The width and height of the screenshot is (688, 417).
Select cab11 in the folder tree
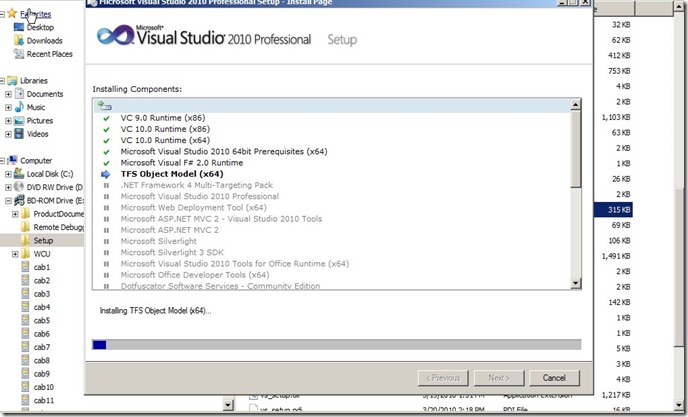click(43, 400)
